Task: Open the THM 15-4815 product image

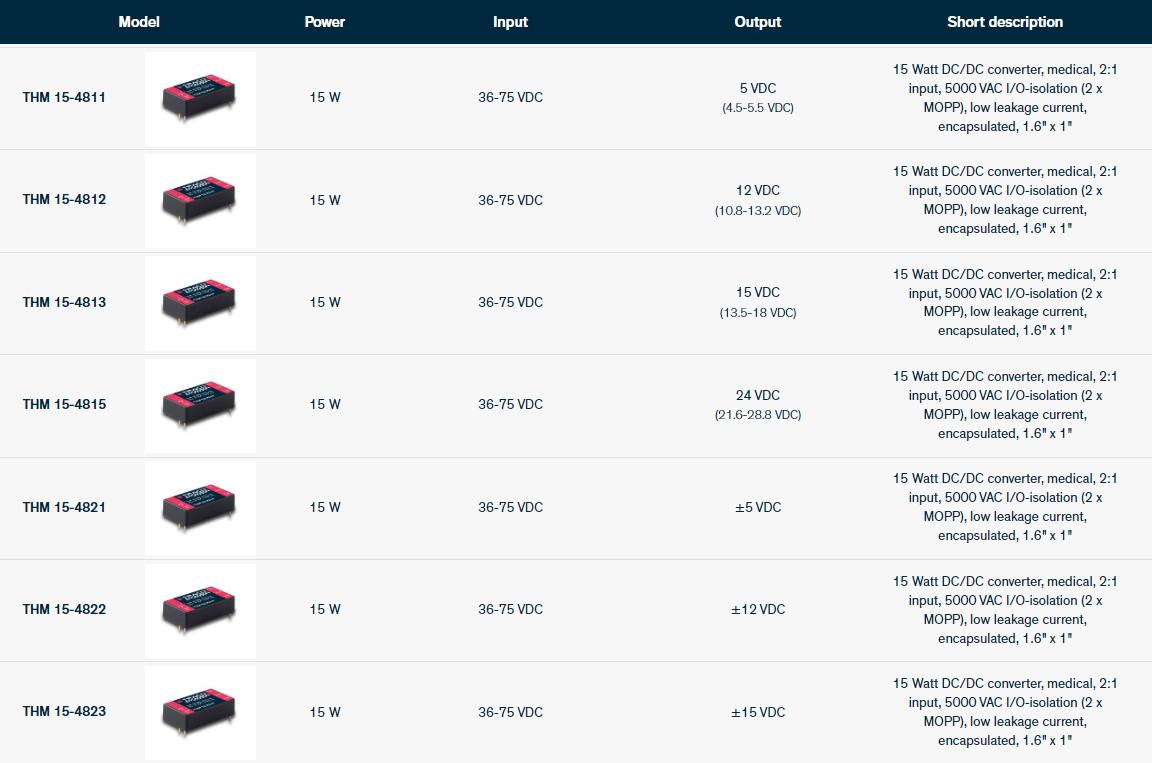Action: click(200, 404)
